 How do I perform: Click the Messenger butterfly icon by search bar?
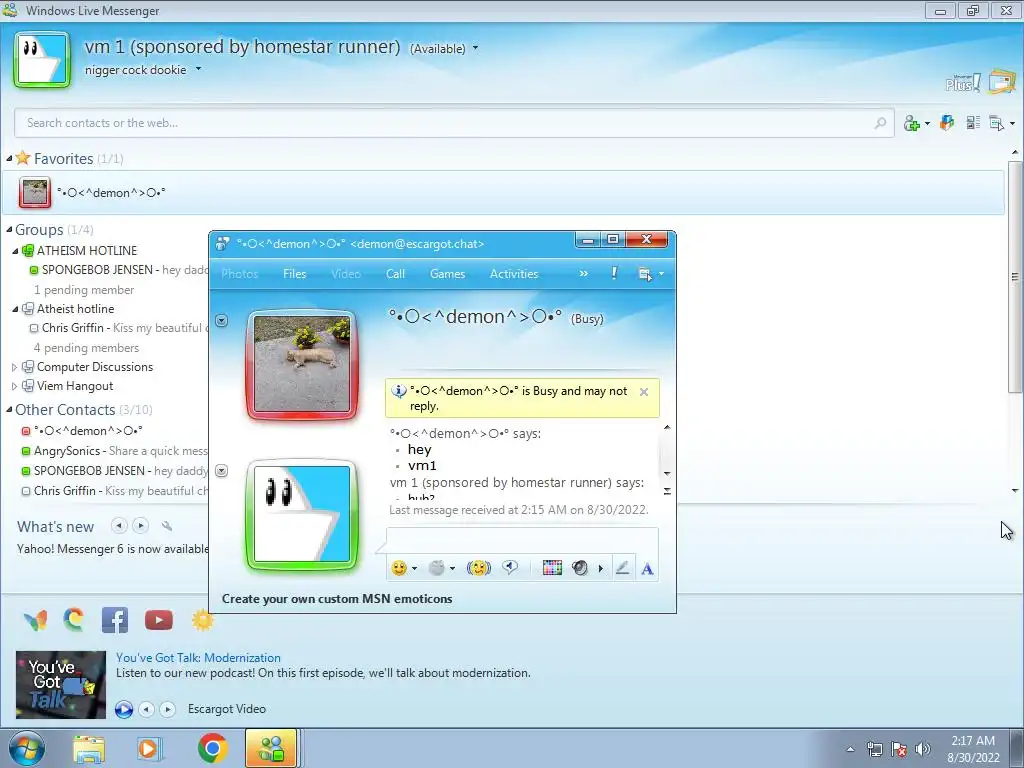(x=947, y=122)
